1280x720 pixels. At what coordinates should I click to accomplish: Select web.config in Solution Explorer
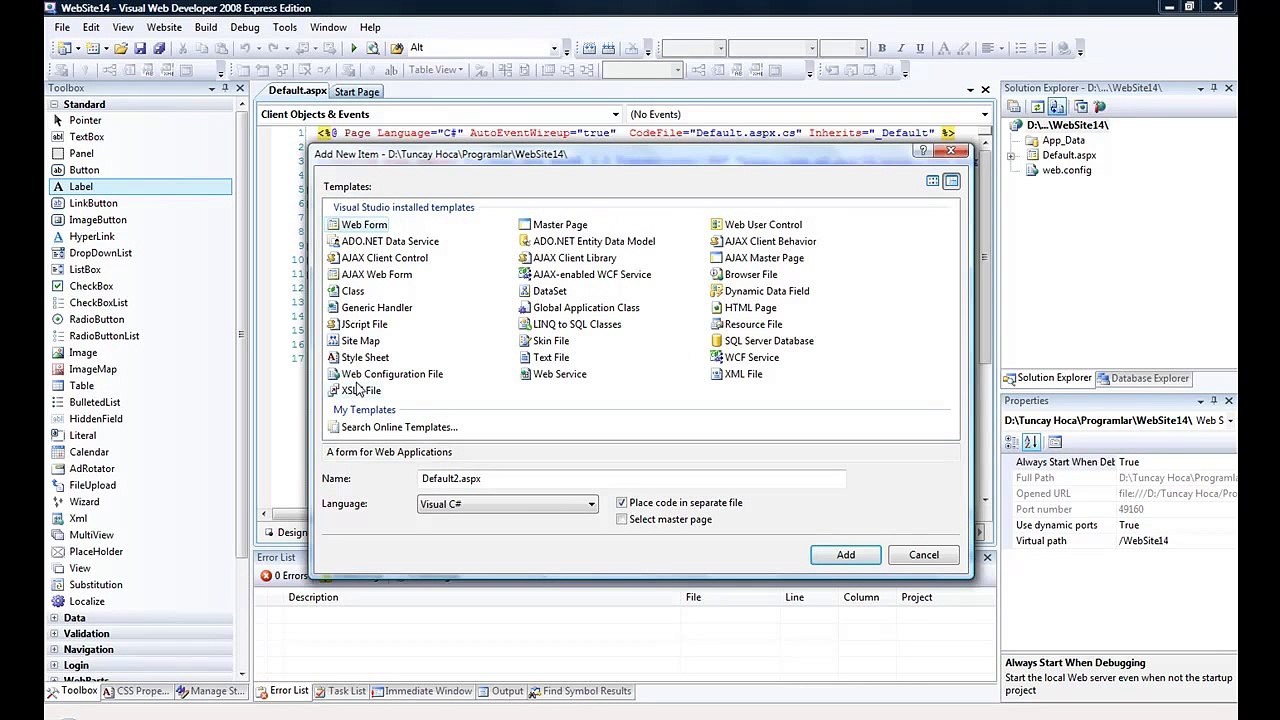(x=1066, y=171)
